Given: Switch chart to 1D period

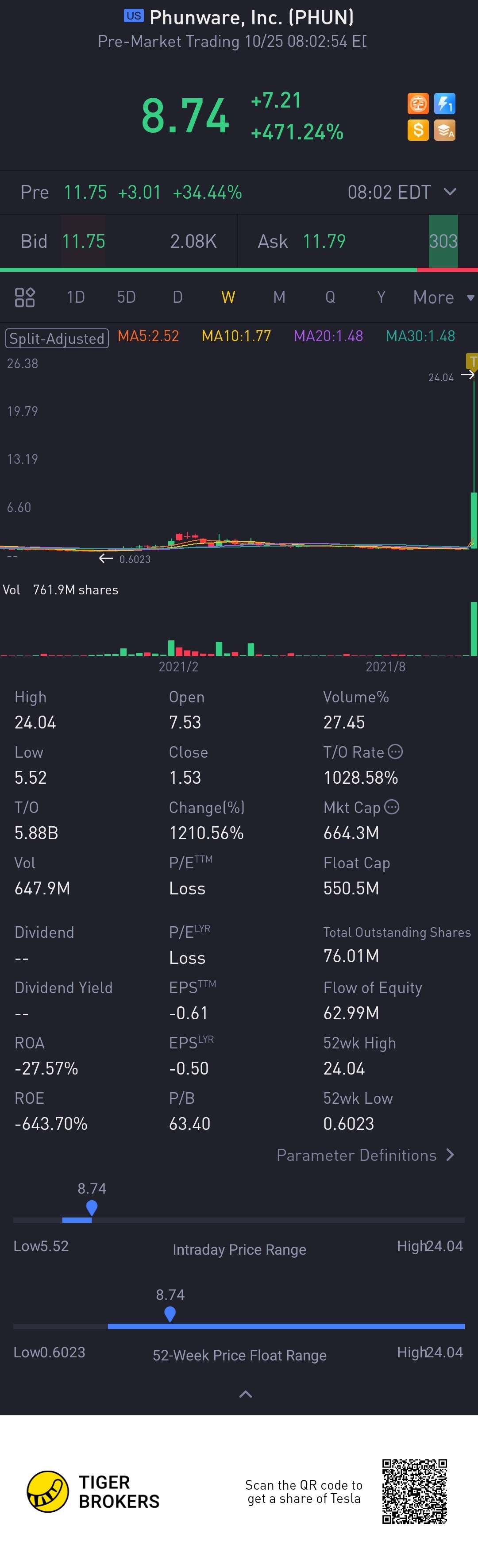Looking at the screenshot, I should click(76, 297).
